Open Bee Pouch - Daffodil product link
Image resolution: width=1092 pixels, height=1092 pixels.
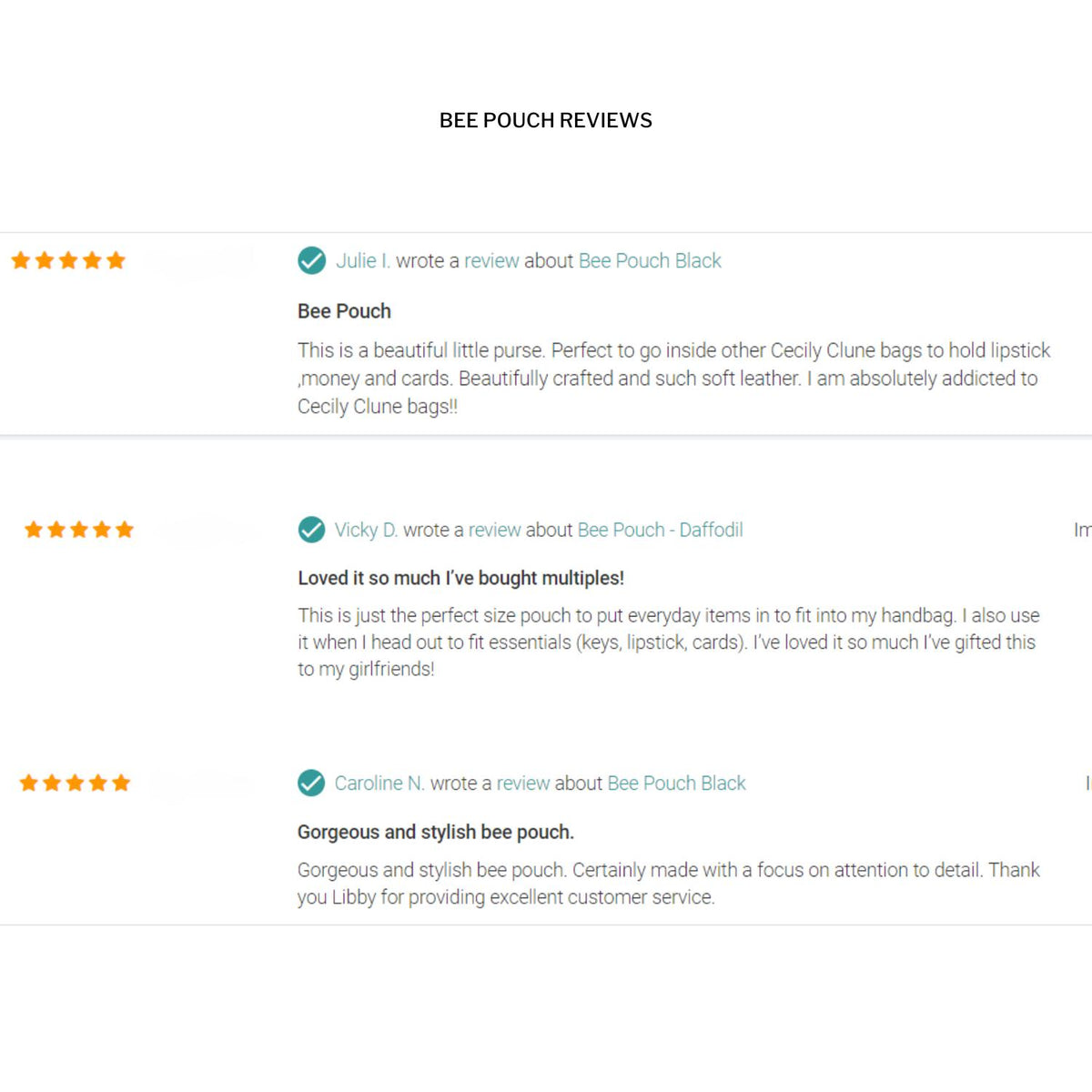click(660, 530)
